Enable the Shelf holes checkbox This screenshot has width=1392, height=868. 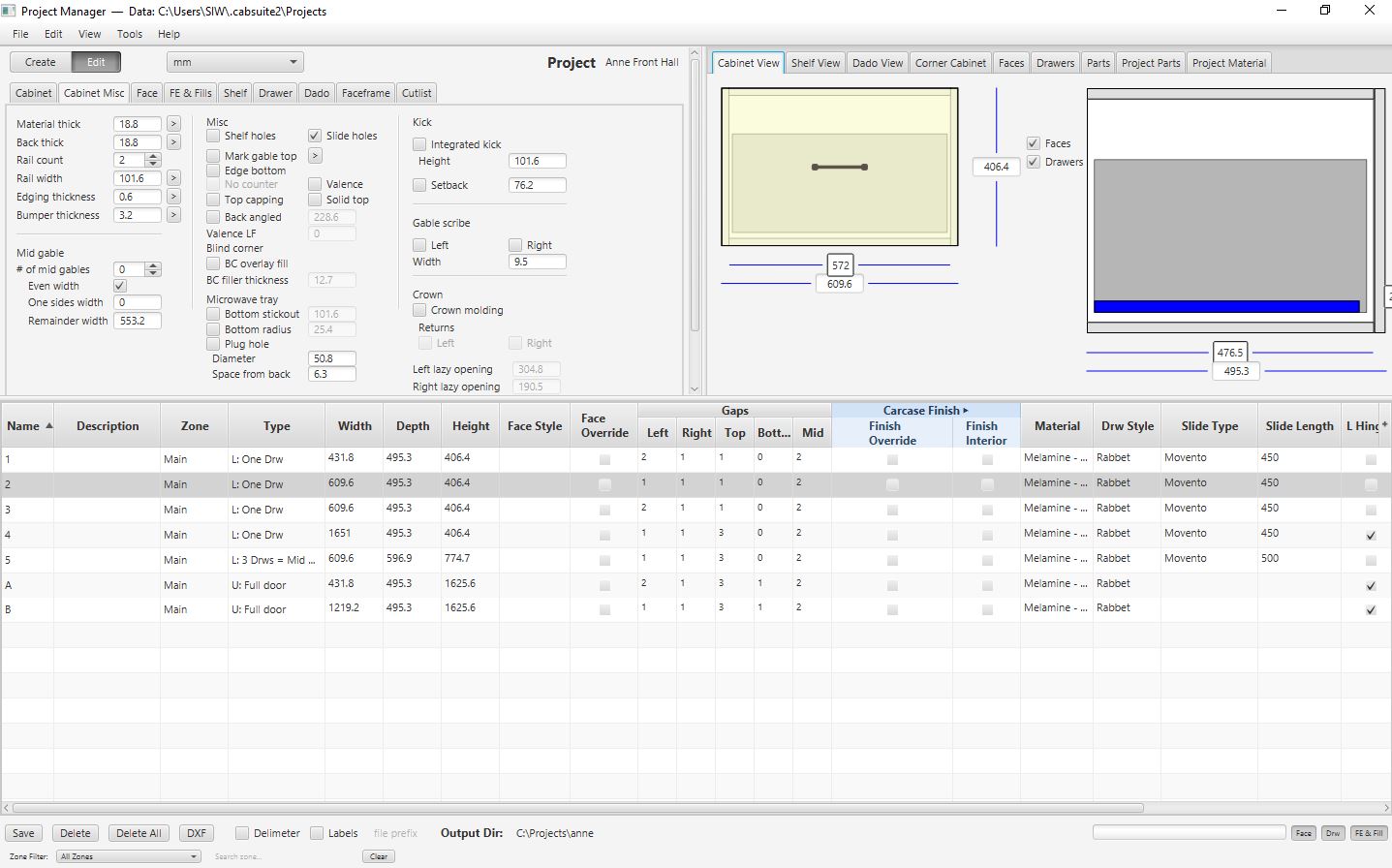tap(213, 136)
